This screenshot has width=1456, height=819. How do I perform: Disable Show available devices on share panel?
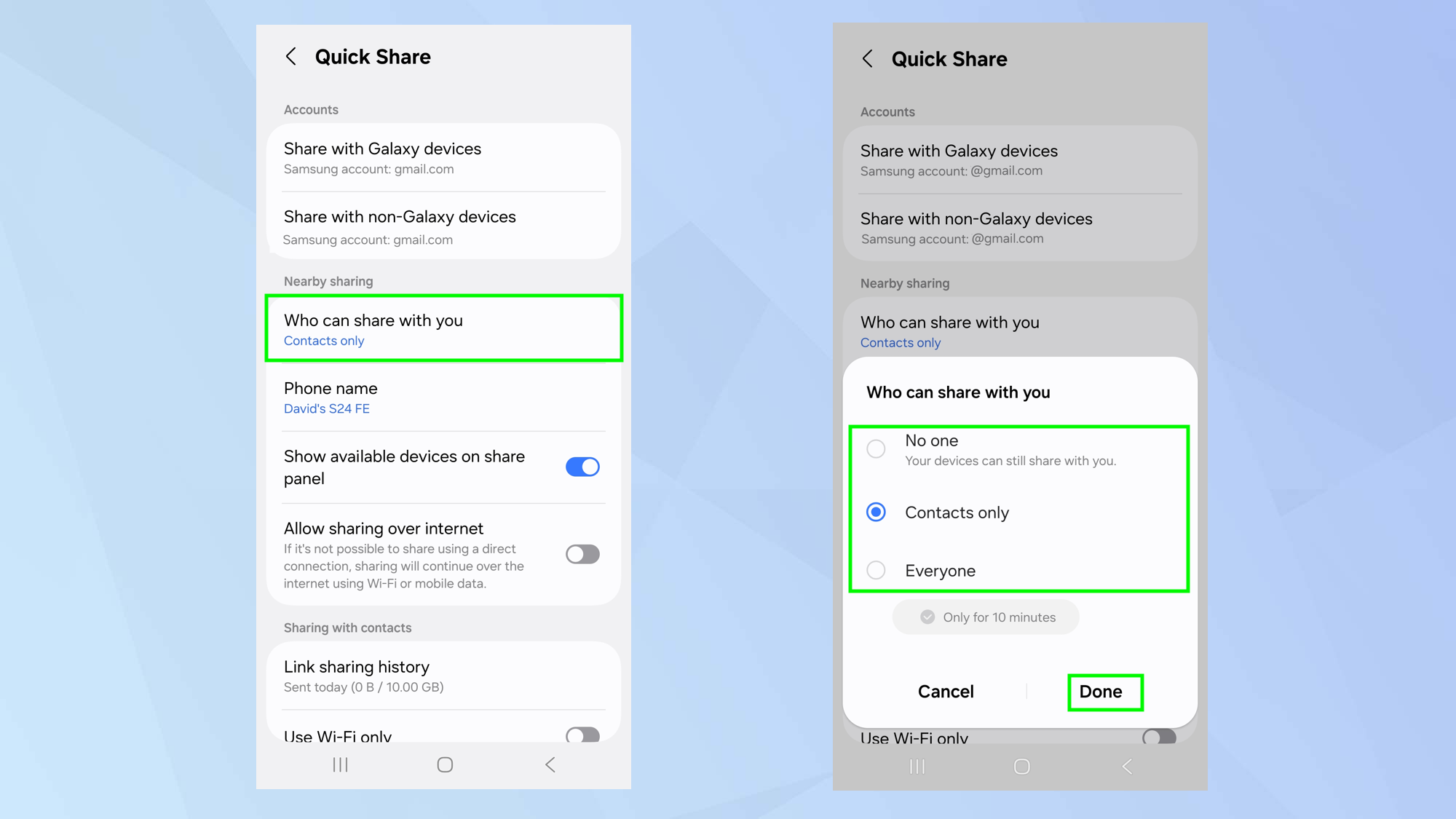[581, 467]
